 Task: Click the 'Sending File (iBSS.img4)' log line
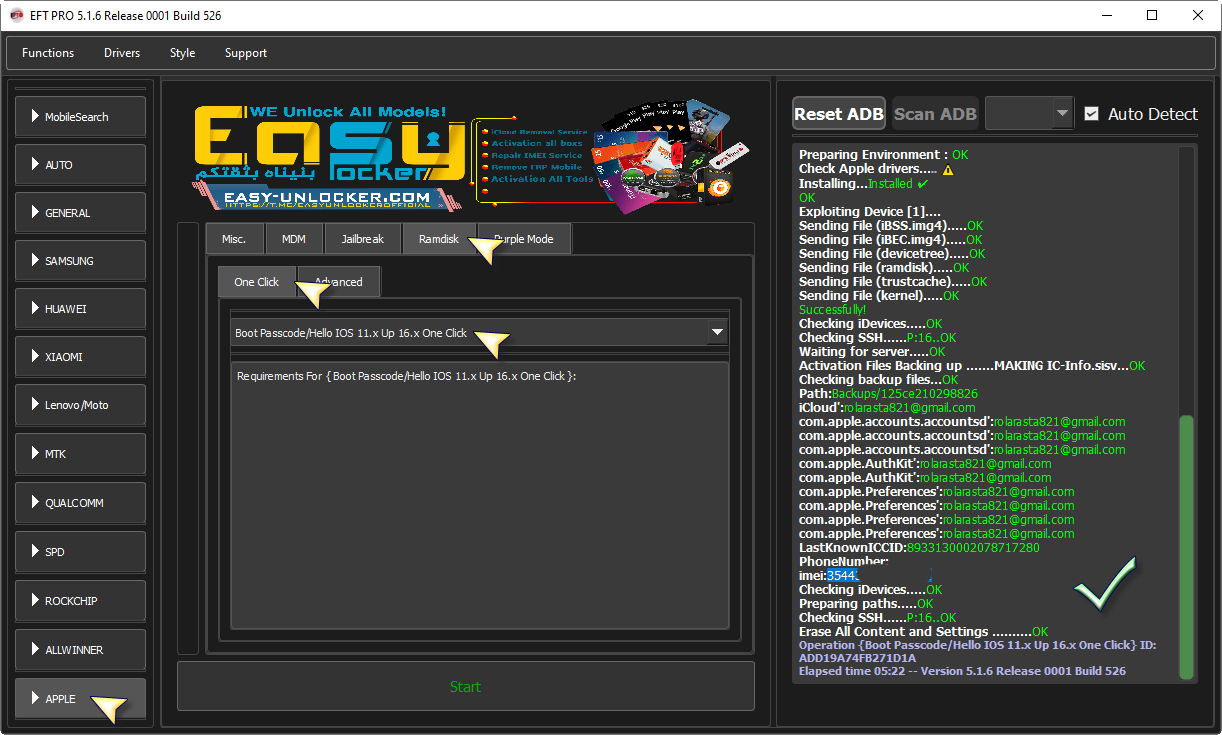891,226
